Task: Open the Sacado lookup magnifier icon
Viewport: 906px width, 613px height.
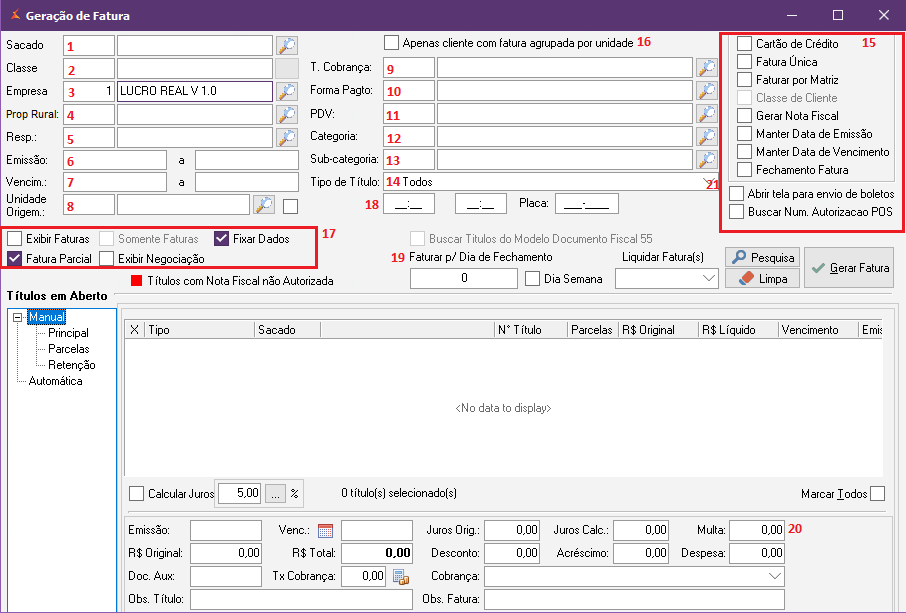Action: click(x=287, y=45)
